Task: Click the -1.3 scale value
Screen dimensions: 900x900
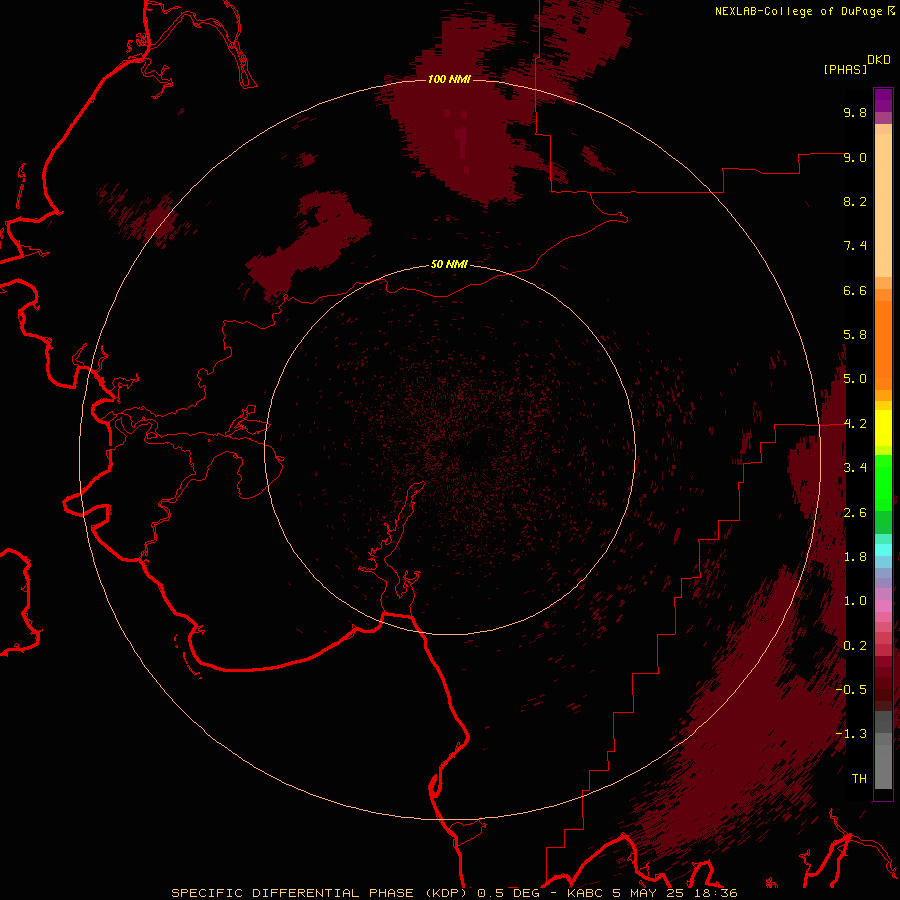Action: (x=851, y=734)
